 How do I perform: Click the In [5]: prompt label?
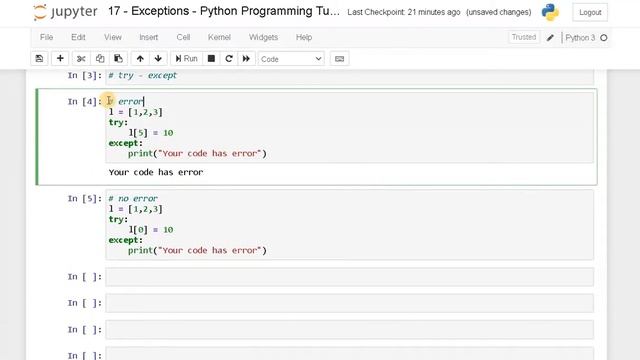click(x=84, y=199)
